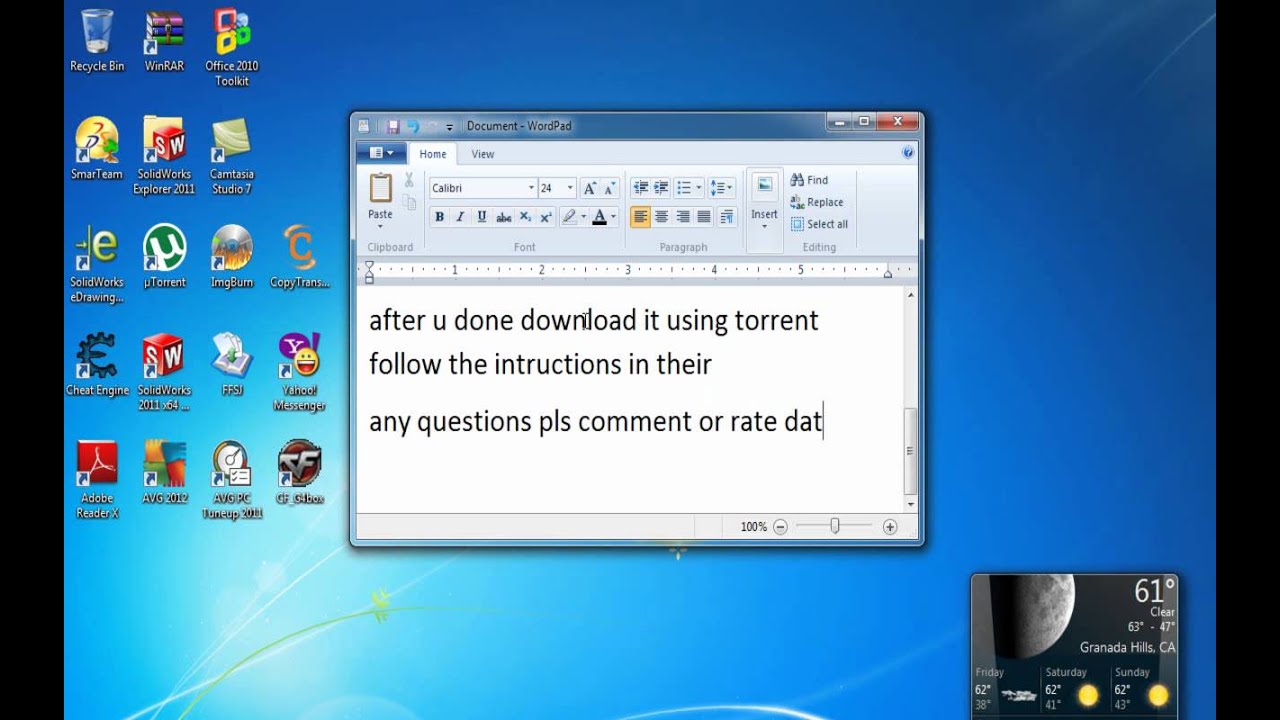Select Camtasia Studio 7 desktop icon

pyautogui.click(x=231, y=156)
